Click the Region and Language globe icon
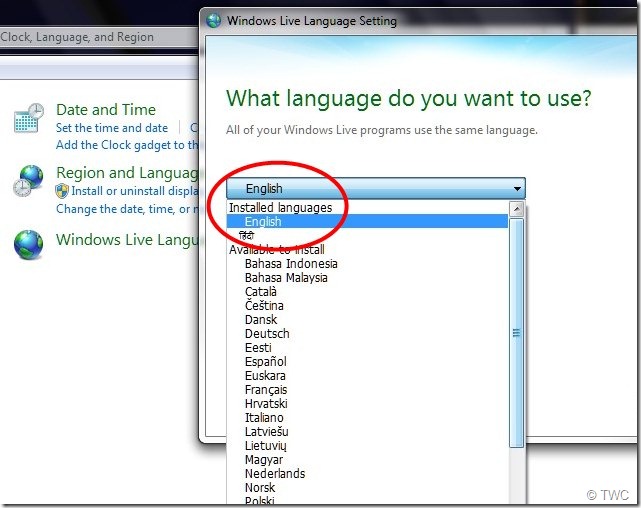 (28, 181)
